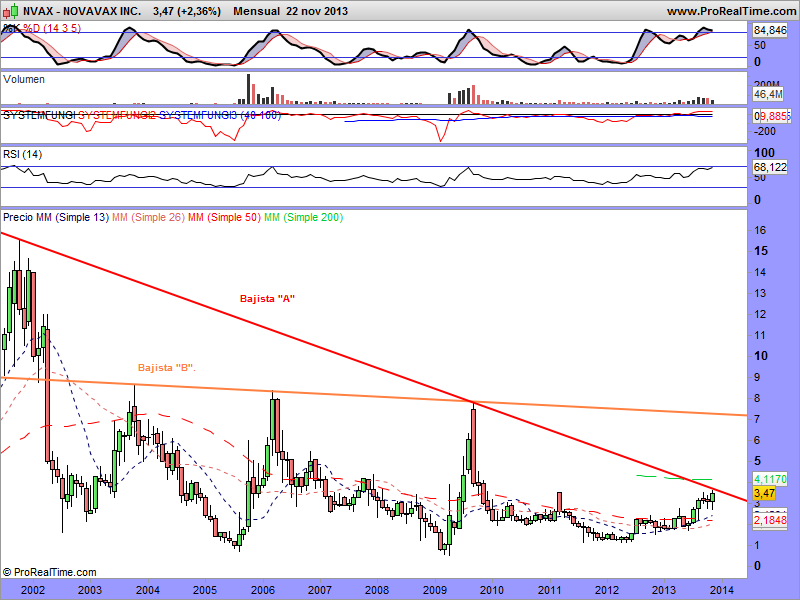Image resolution: width=800 pixels, height=600 pixels.
Task: Click the green MM 200 line segment
Action: click(x=673, y=478)
